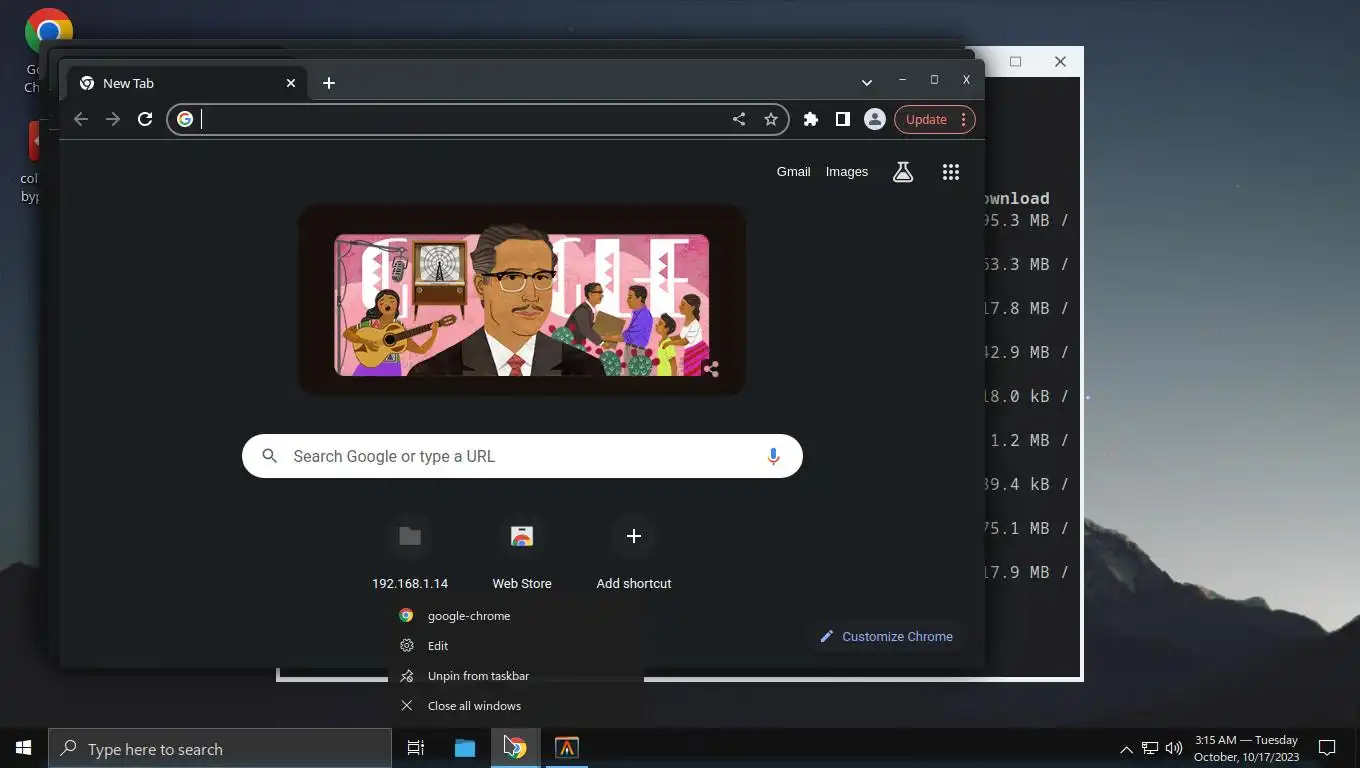1360x768 pixels.
Task: Show hidden system tray icons
Action: [x=1126, y=749]
